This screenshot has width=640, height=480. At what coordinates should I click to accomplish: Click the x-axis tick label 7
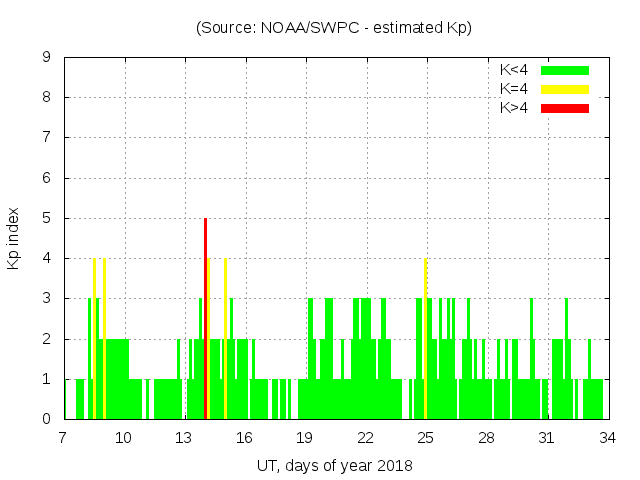(x=64, y=438)
